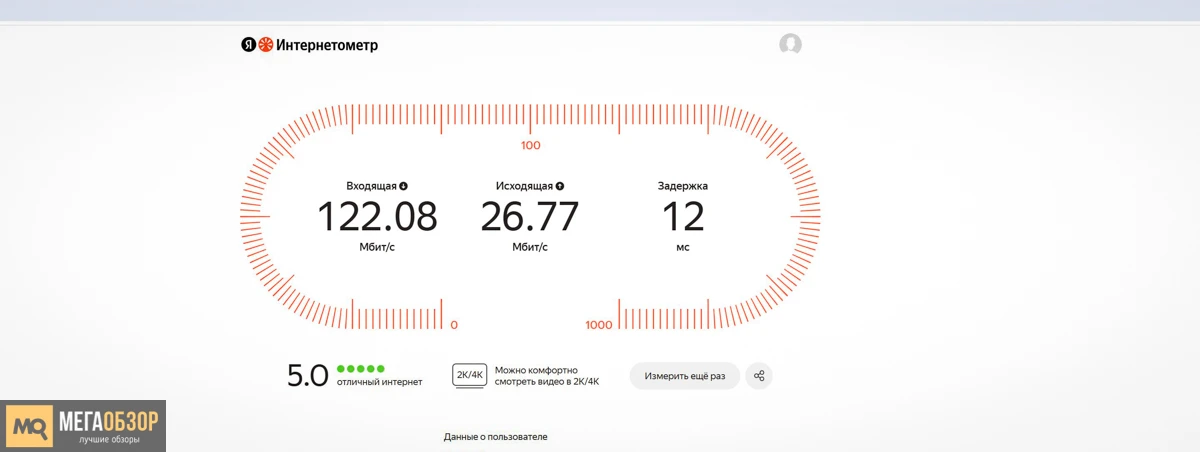
Task: Open the Интернетометр home link
Action: pyautogui.click(x=327, y=45)
